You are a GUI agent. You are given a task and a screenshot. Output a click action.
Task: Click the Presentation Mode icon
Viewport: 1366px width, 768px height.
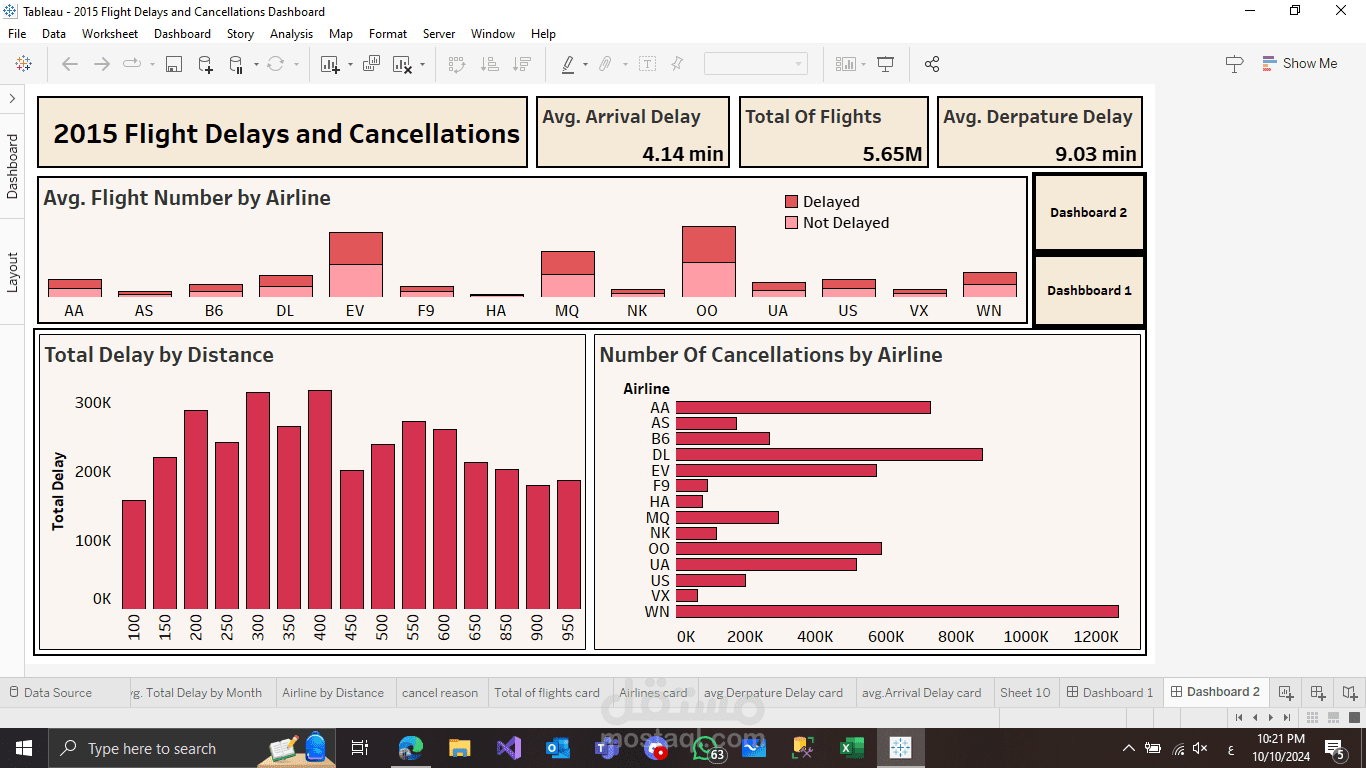(x=885, y=64)
